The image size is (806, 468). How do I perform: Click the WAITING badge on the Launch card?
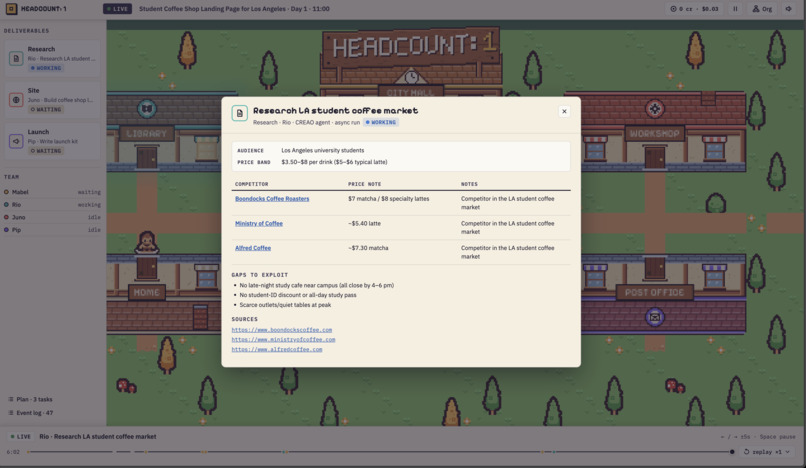point(46,151)
